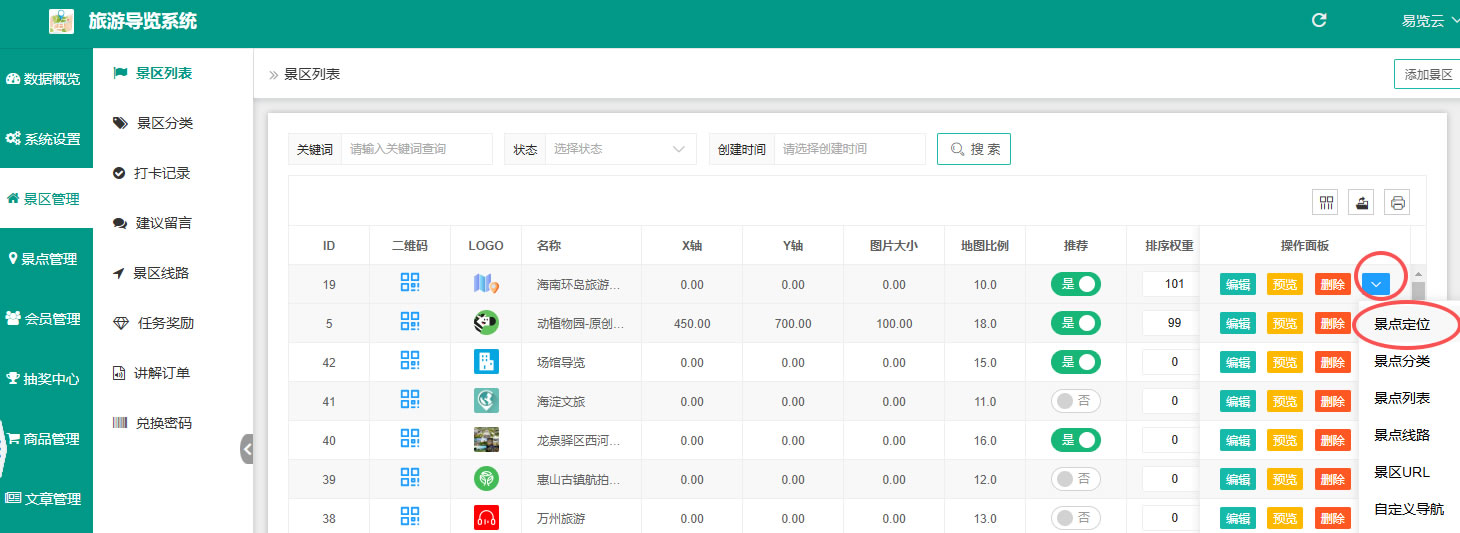Click the 万州旅游 red headphone logo
Screen dimensions: 1460x533
pos(486,518)
